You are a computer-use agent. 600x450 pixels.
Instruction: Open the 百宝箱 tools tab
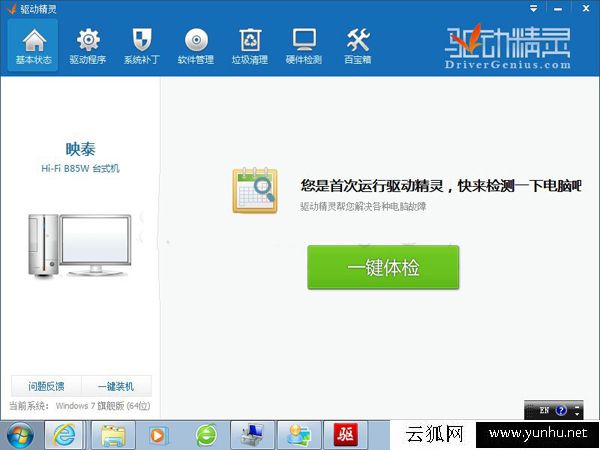(x=357, y=45)
